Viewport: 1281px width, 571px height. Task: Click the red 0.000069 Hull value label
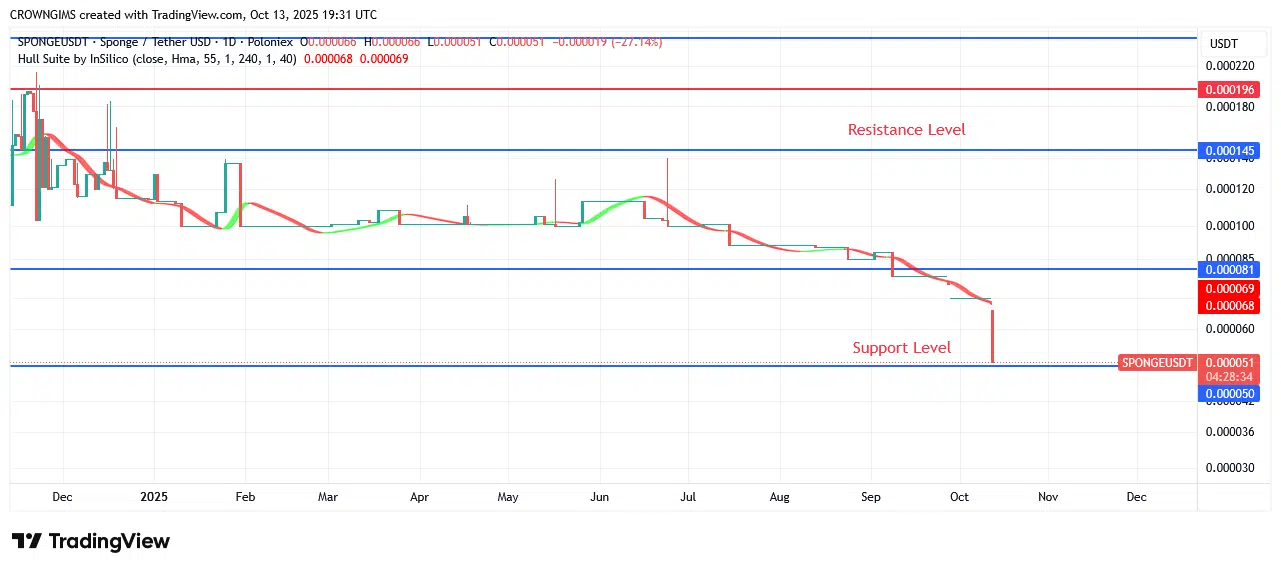1230,288
